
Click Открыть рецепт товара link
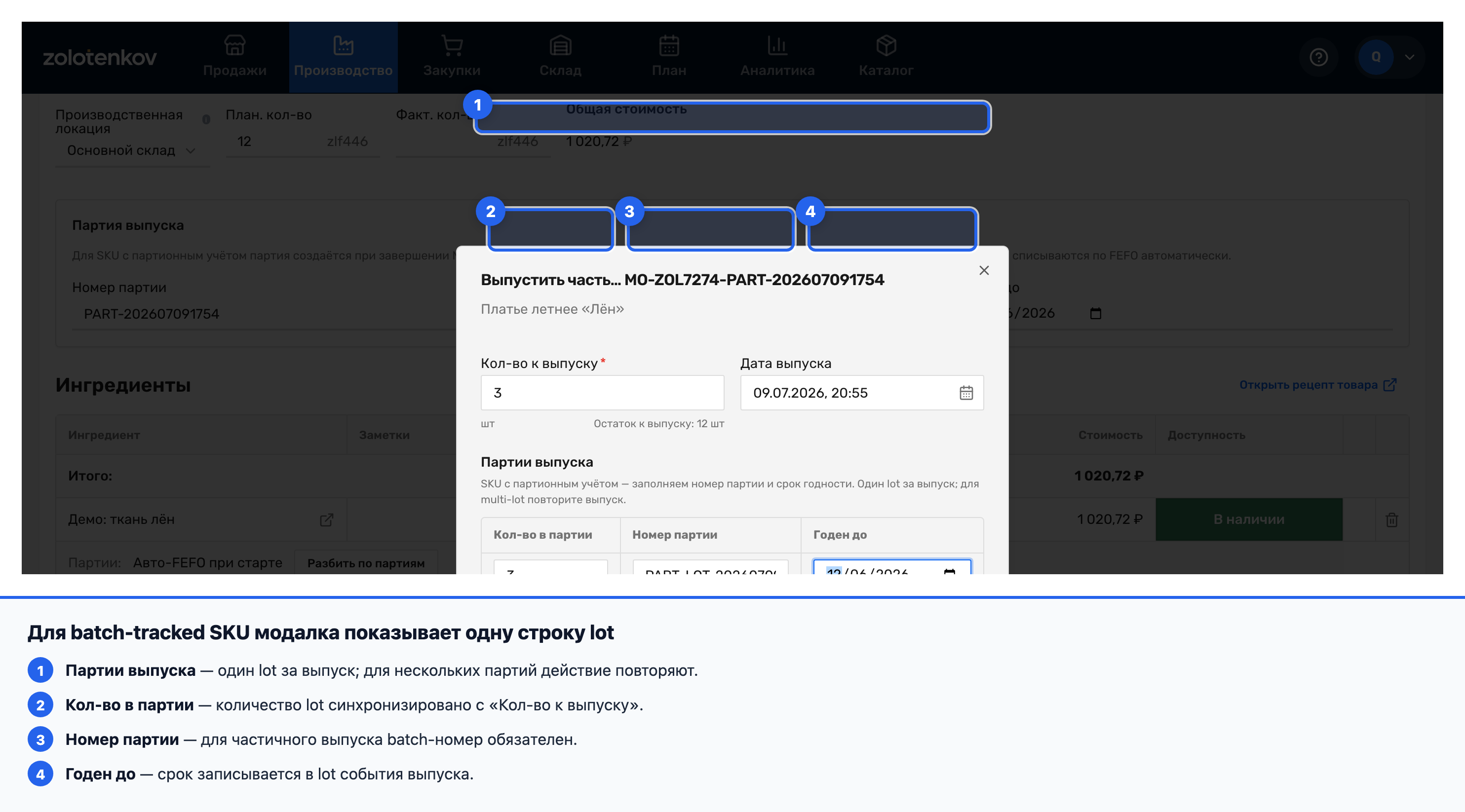tap(1318, 385)
